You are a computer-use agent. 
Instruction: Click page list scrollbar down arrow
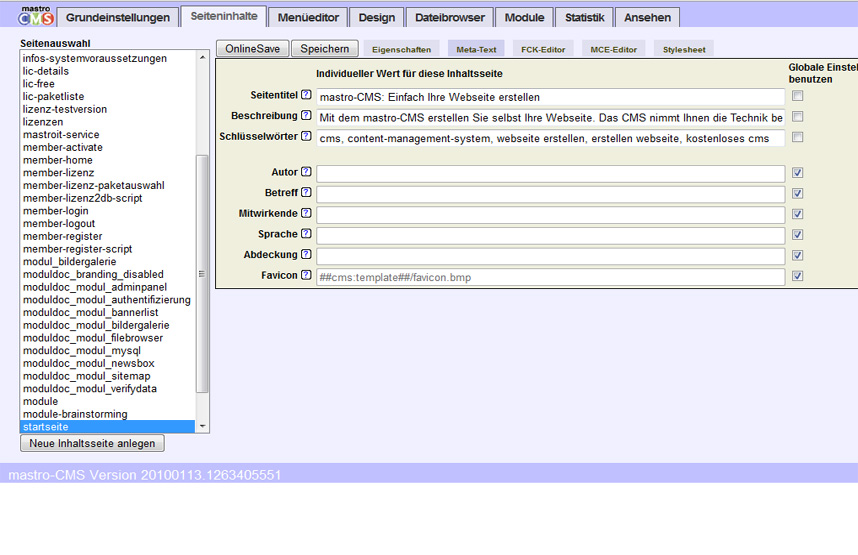click(x=202, y=426)
